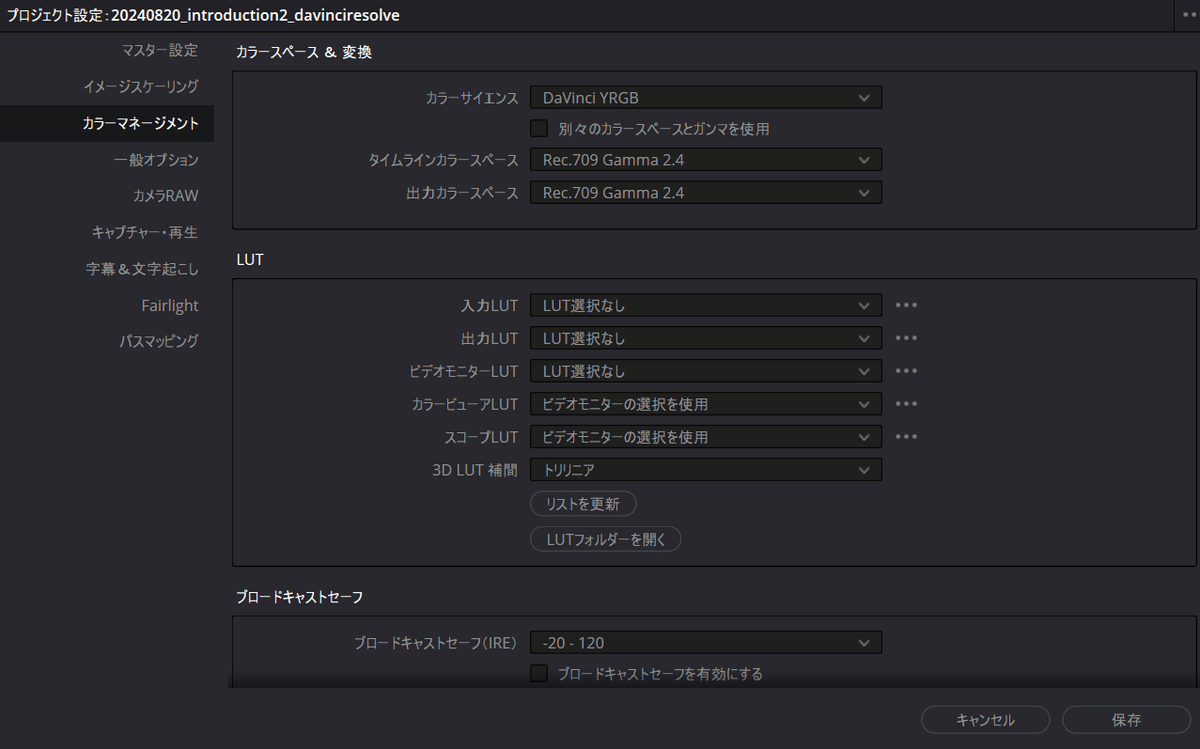Open the カラービューアLUT dropdown
Image resolution: width=1200 pixels, height=749 pixels.
(x=706, y=404)
